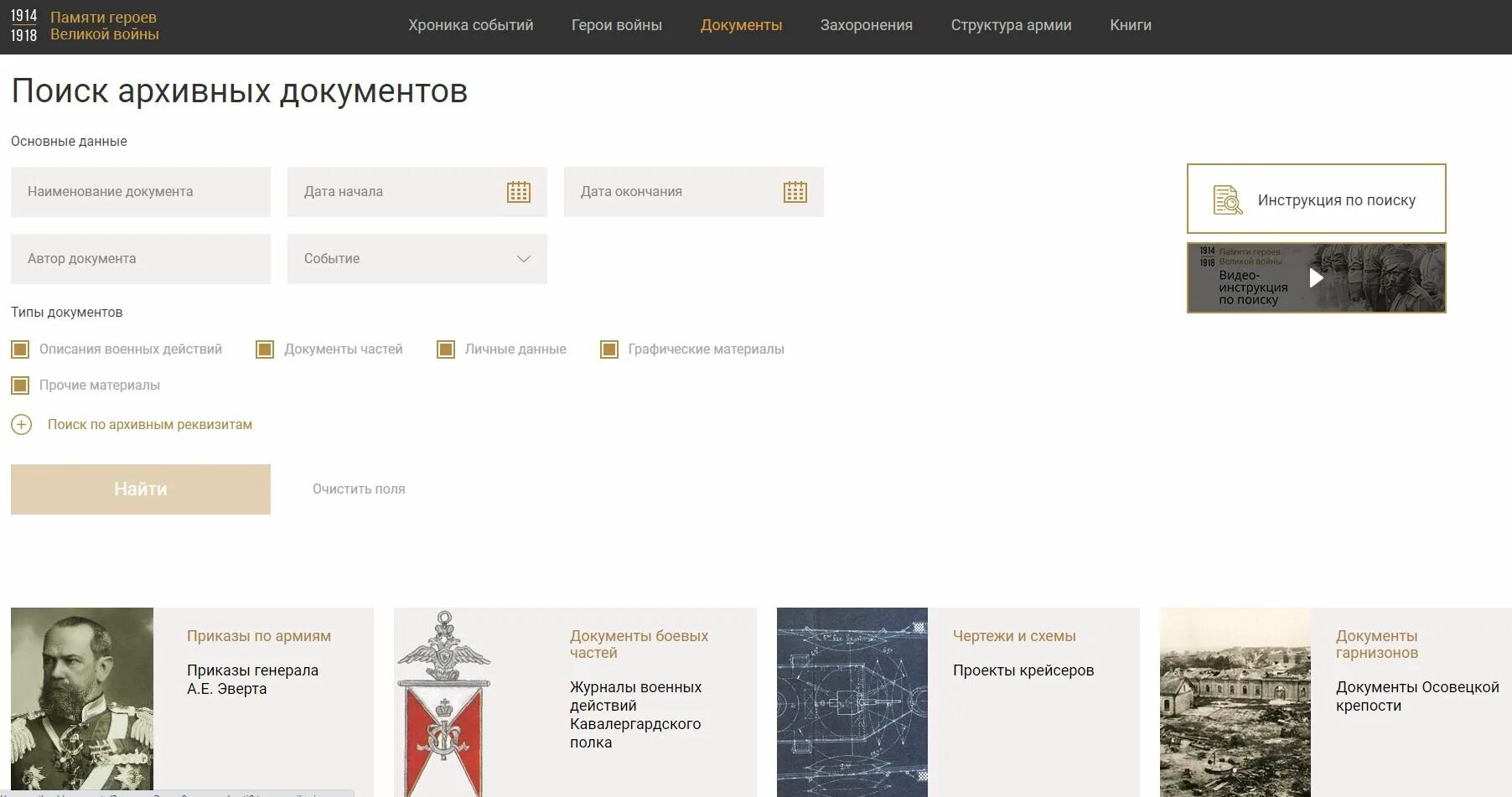Viewport: 1512px width, 797px height.
Task: Open the 'Захоронения' menu item
Action: (x=867, y=25)
